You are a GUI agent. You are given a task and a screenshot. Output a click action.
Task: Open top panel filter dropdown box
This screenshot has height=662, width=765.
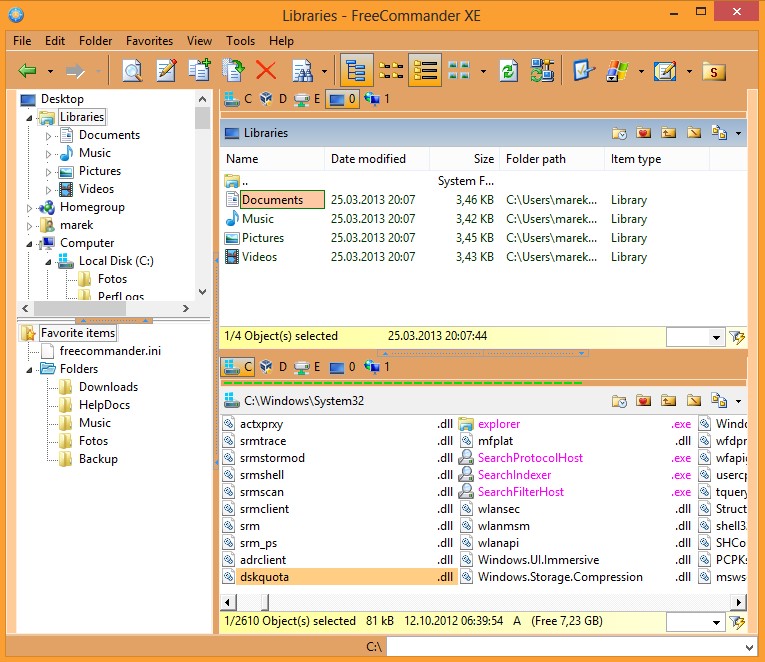(716, 338)
